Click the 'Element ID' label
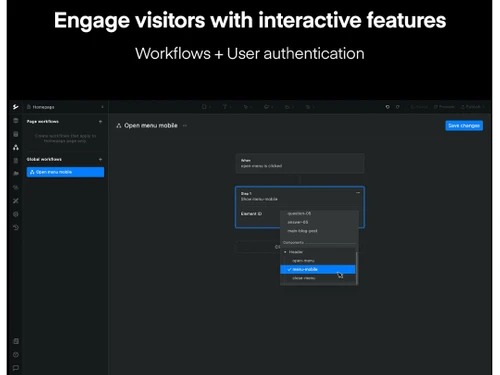Viewport: 500px width, 375px height. click(x=251, y=214)
